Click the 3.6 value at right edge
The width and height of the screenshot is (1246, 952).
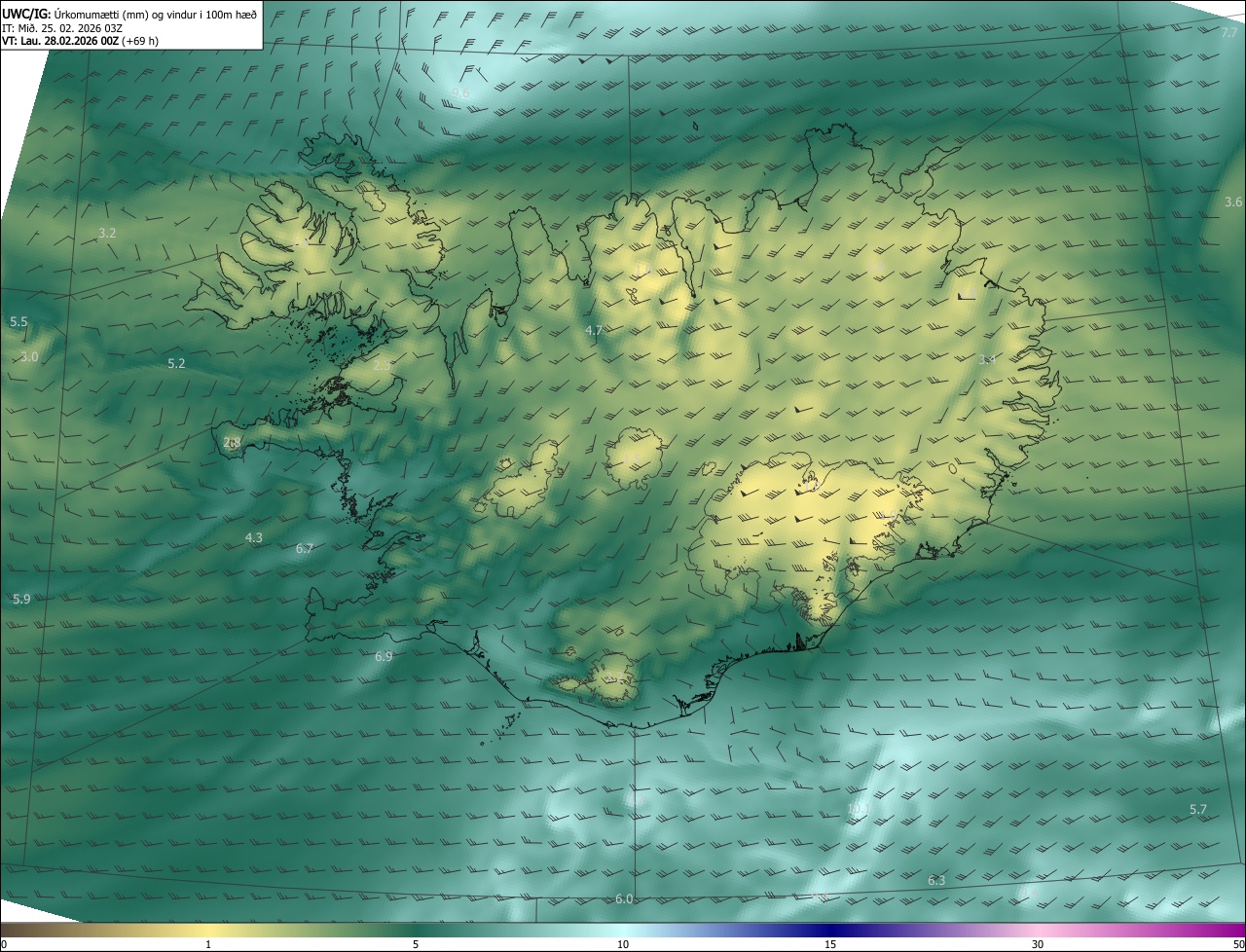(x=1233, y=202)
